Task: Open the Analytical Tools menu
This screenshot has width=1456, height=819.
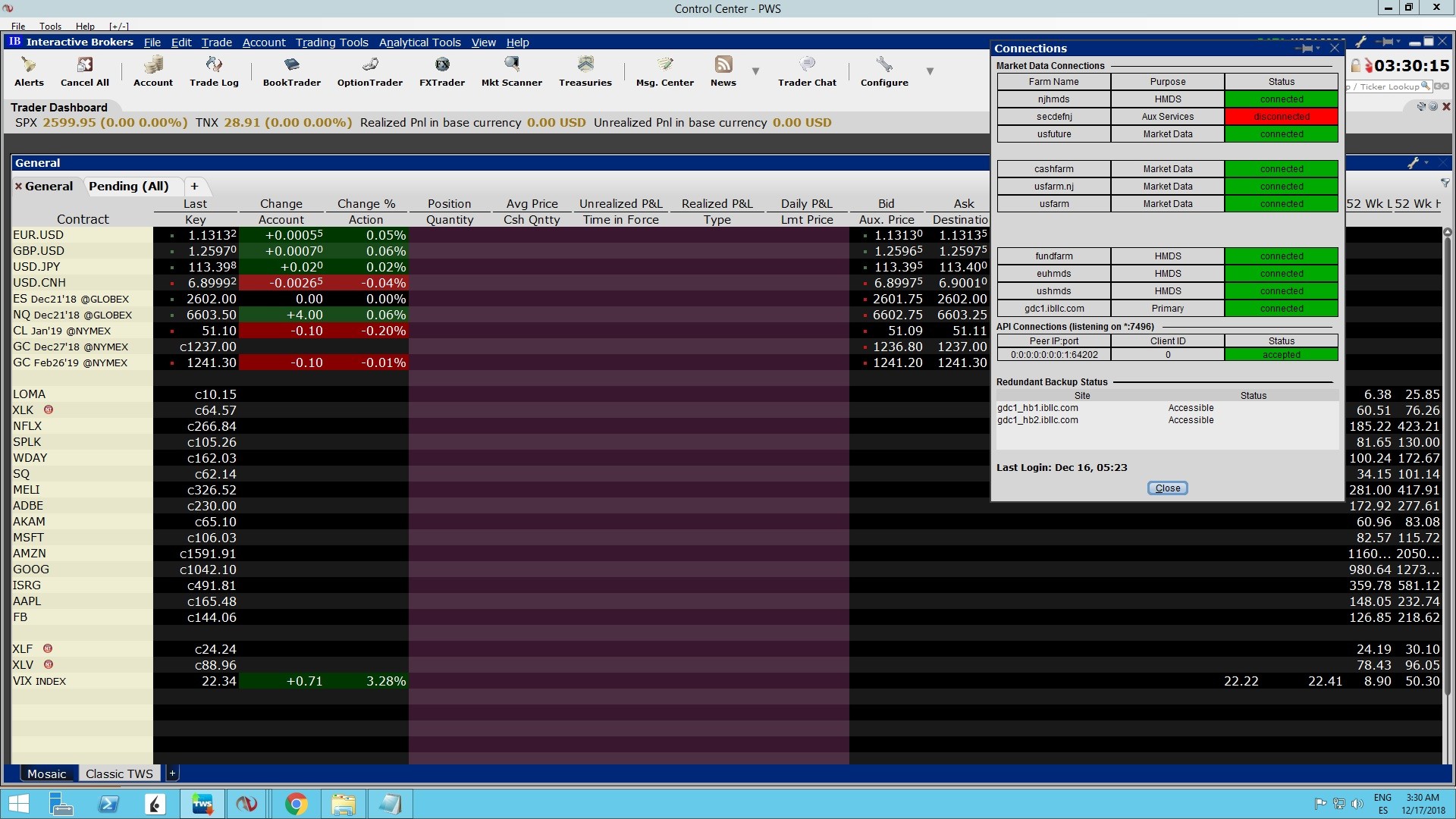Action: point(419,42)
